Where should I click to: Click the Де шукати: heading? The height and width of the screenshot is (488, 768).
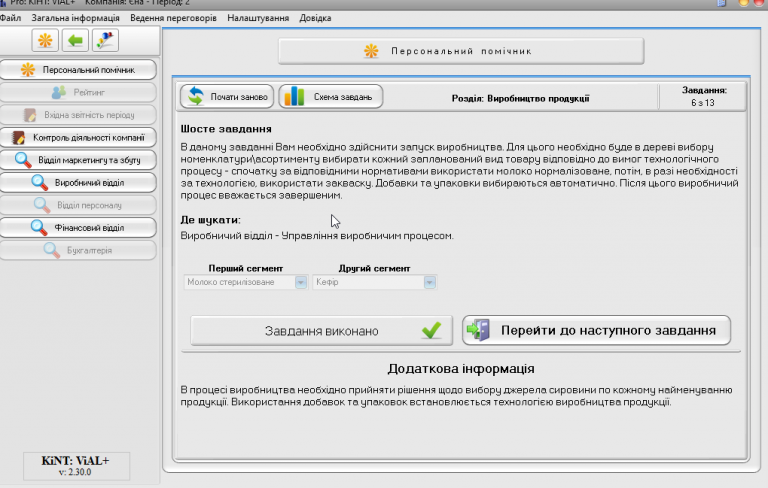tap(211, 220)
